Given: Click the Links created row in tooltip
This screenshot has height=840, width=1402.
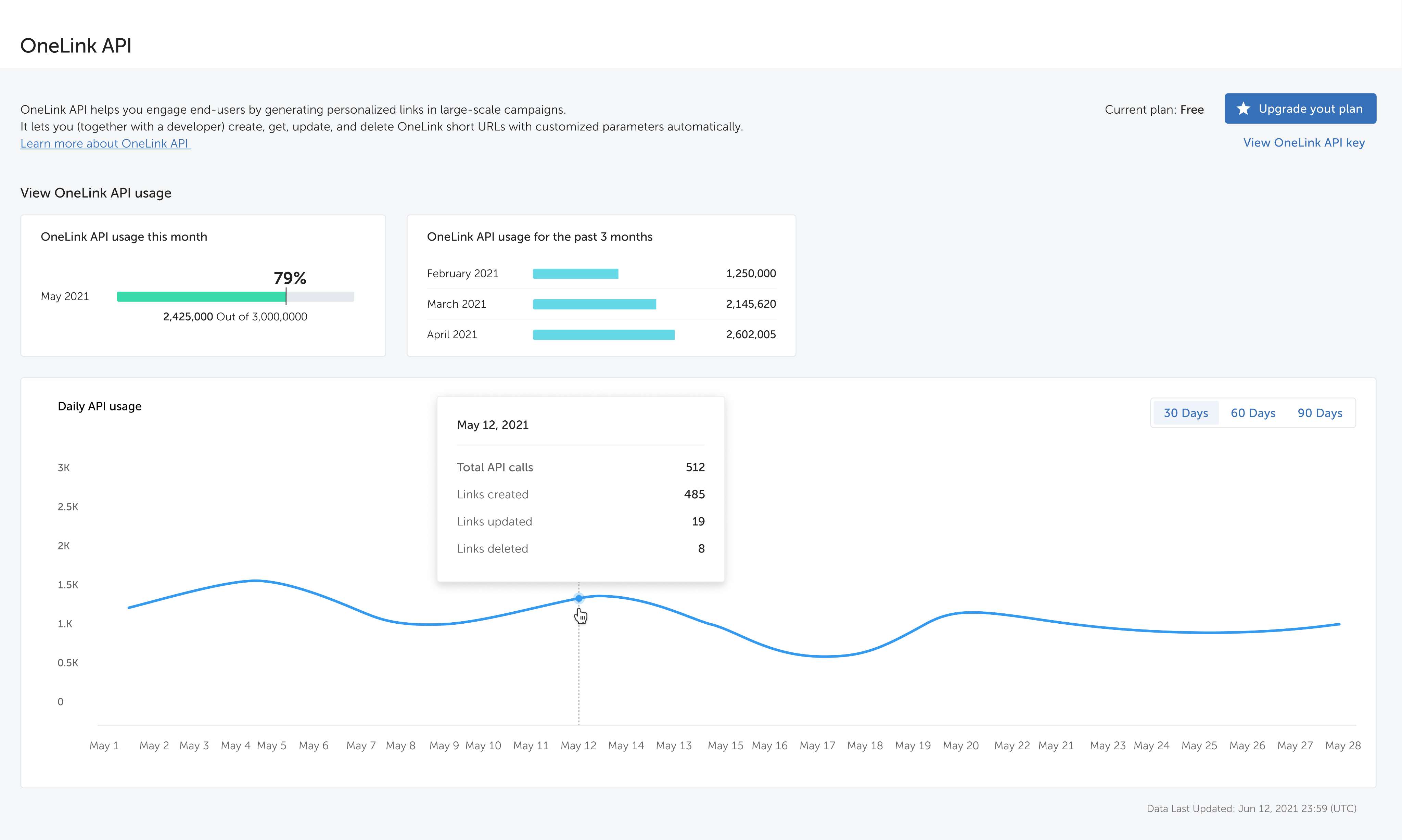Looking at the screenshot, I should [x=580, y=495].
